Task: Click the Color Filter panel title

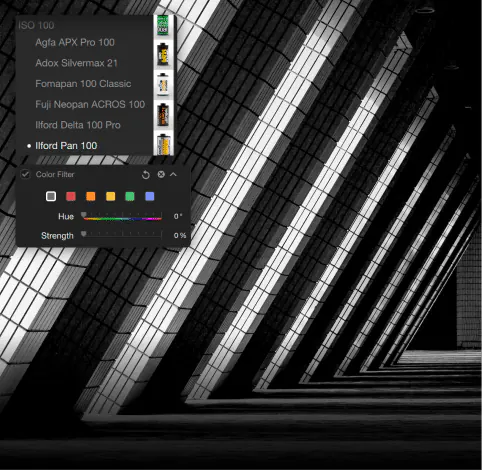Action: click(55, 174)
